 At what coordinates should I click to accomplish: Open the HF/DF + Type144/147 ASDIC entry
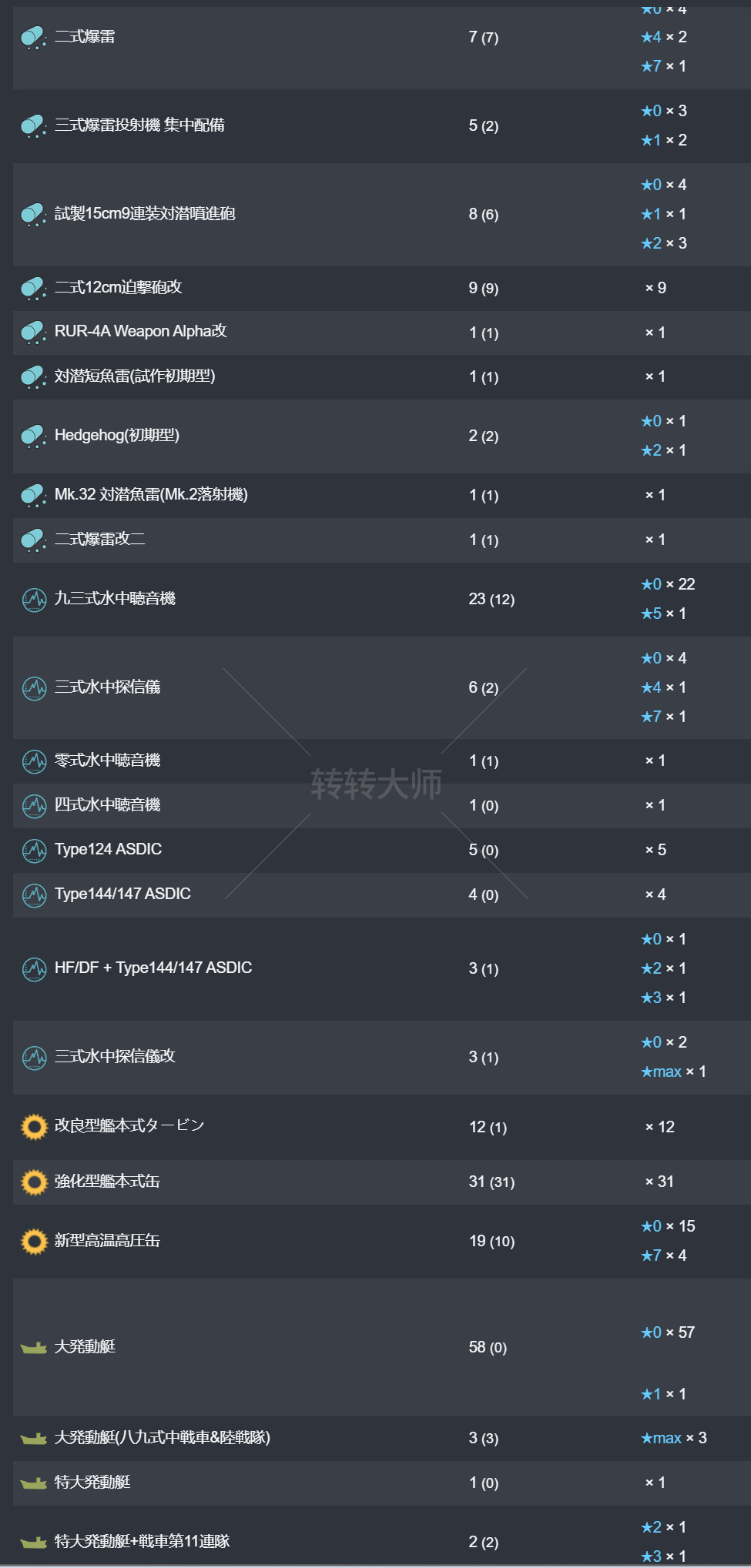pyautogui.click(x=153, y=968)
